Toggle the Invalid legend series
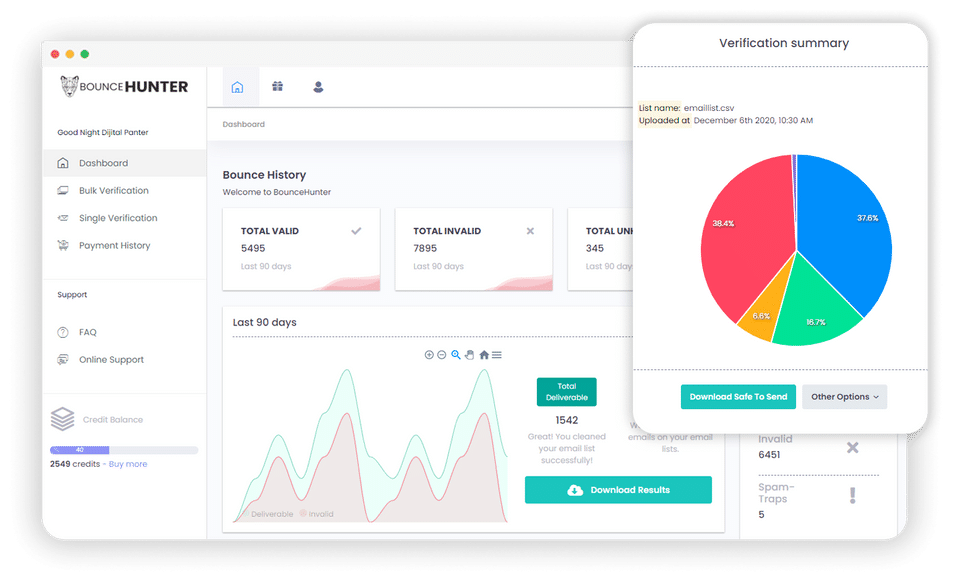The image size is (960, 577). coord(317,514)
